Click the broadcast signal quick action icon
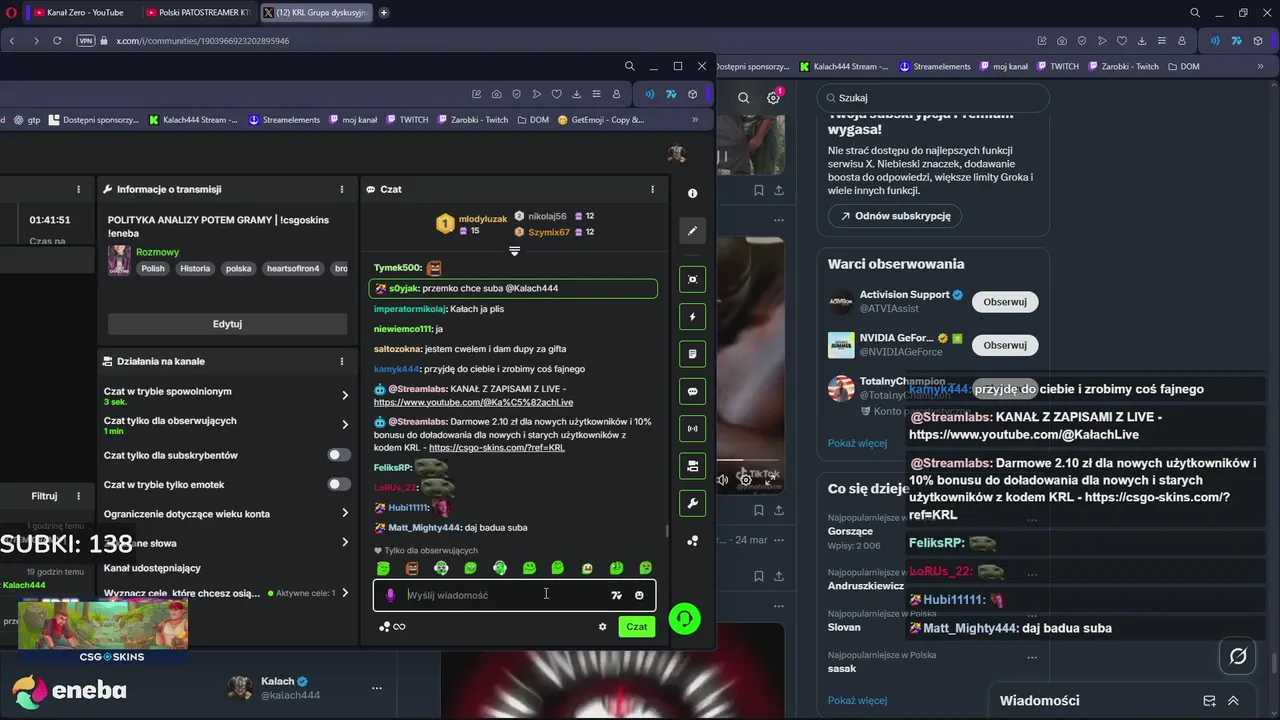 [x=692, y=428]
